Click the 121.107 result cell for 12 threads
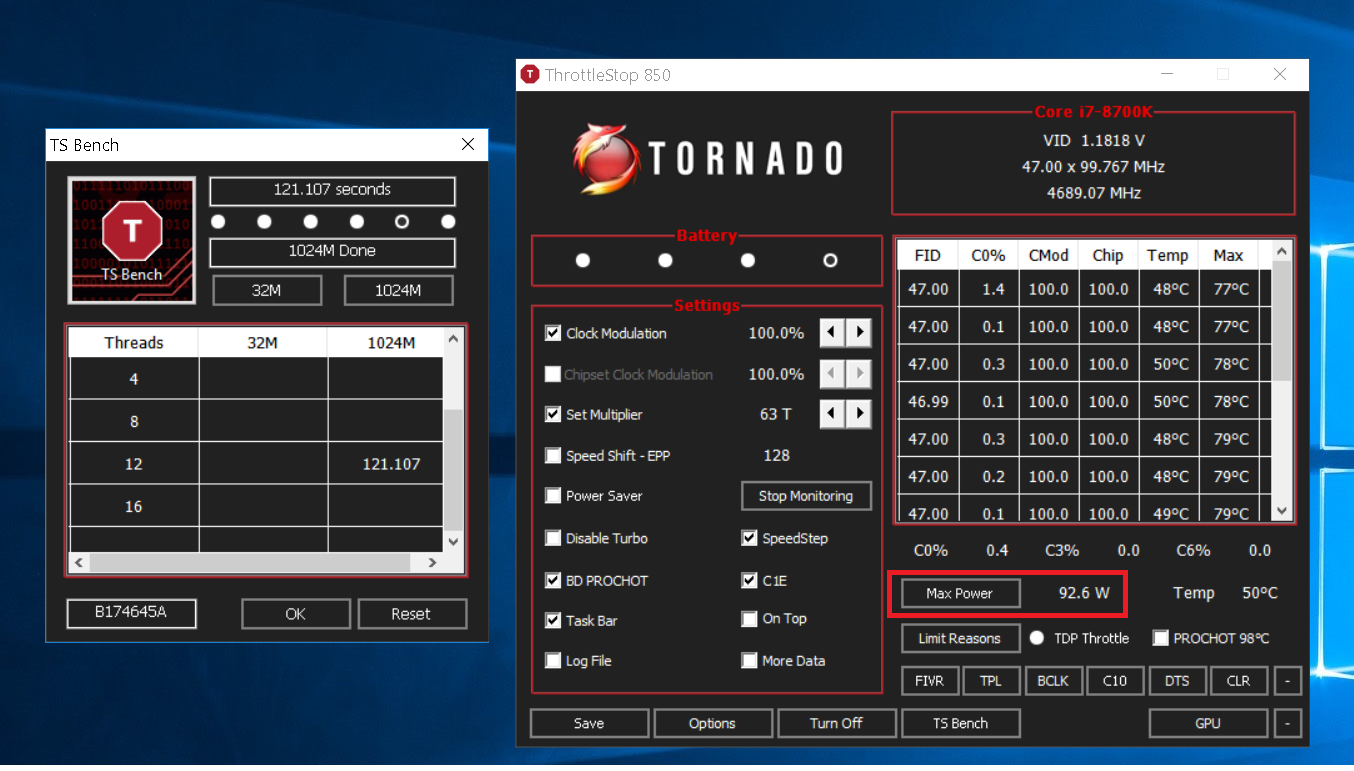Image resolution: width=1354 pixels, height=771 pixels. coord(385,464)
